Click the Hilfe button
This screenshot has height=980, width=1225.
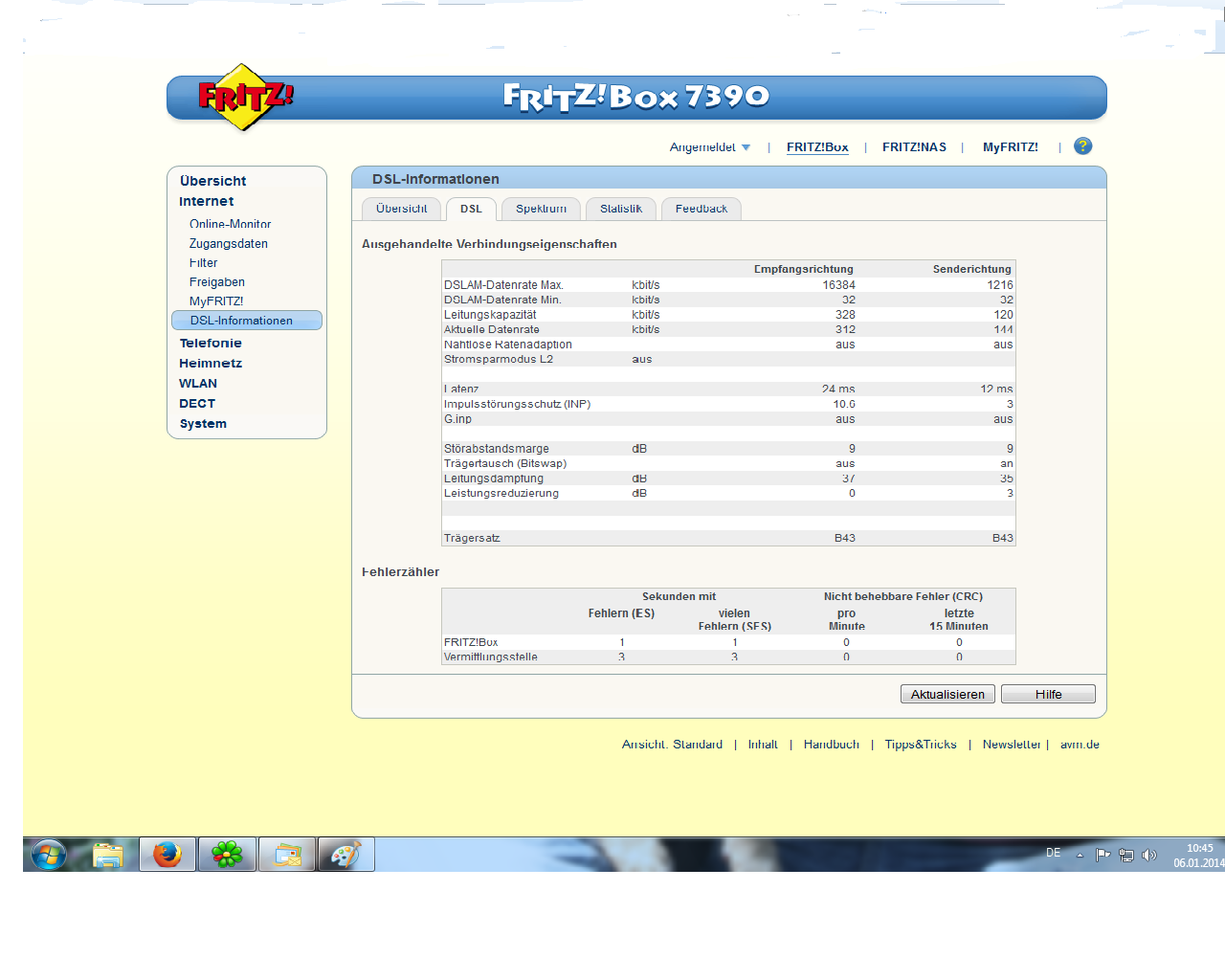pyautogui.click(x=1048, y=694)
